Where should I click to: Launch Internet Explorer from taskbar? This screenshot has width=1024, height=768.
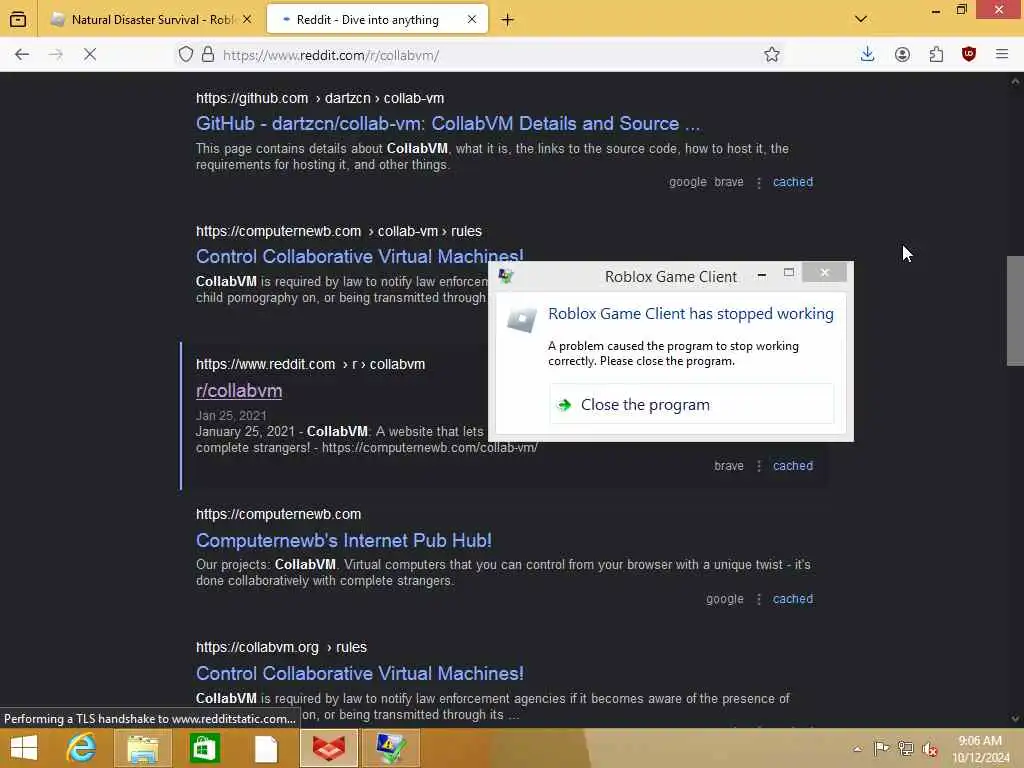(x=81, y=748)
